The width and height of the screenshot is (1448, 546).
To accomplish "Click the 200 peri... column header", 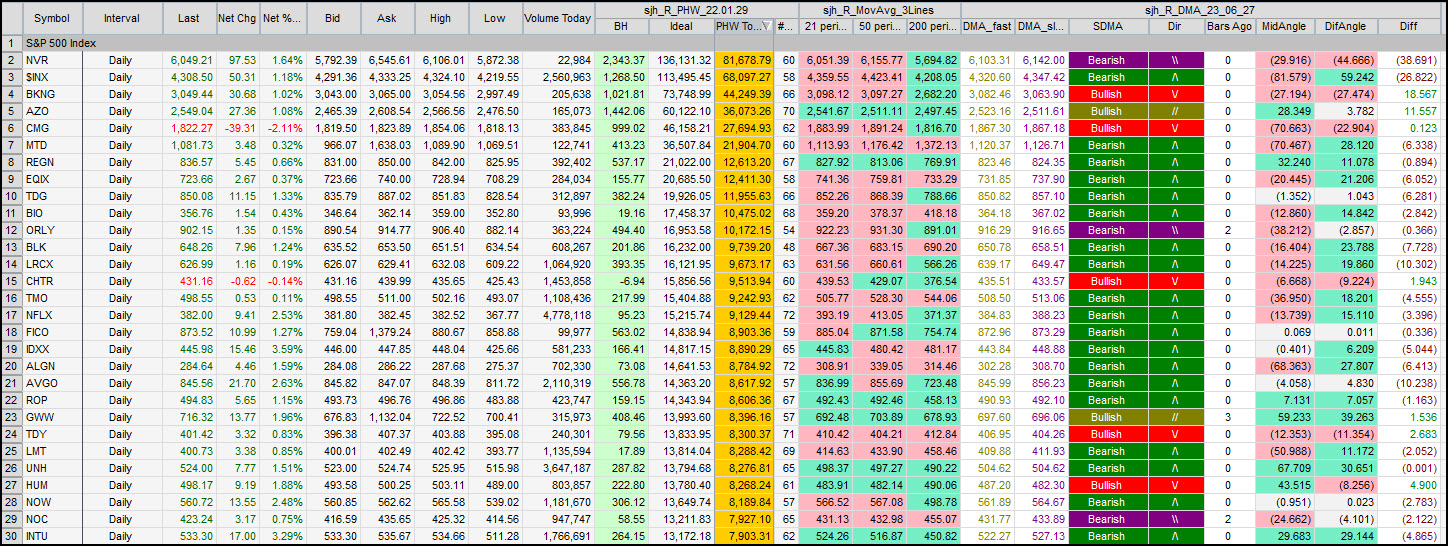I will click(x=934, y=27).
